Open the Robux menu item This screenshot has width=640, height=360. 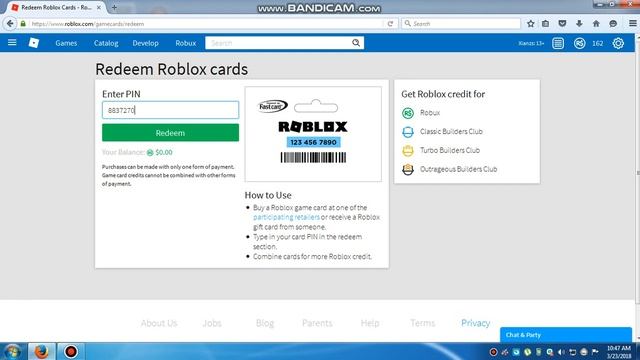pos(186,43)
